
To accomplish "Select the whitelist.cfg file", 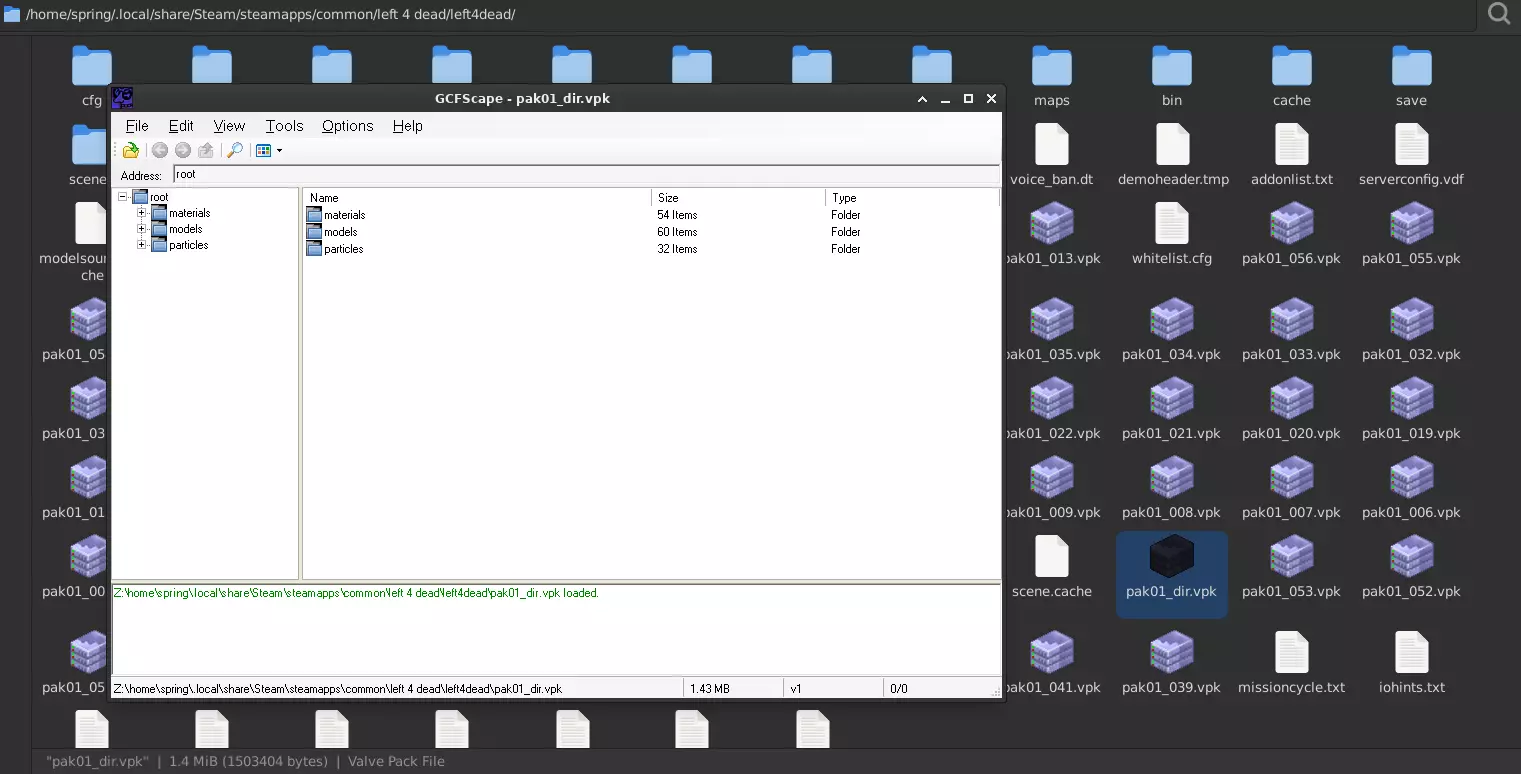I will tap(1172, 234).
